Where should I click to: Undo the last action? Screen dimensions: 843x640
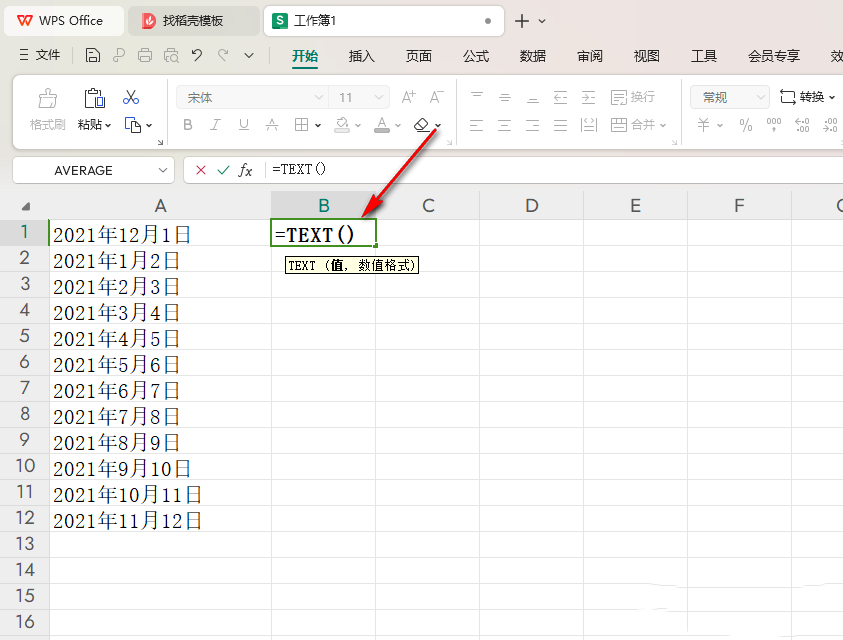197,55
